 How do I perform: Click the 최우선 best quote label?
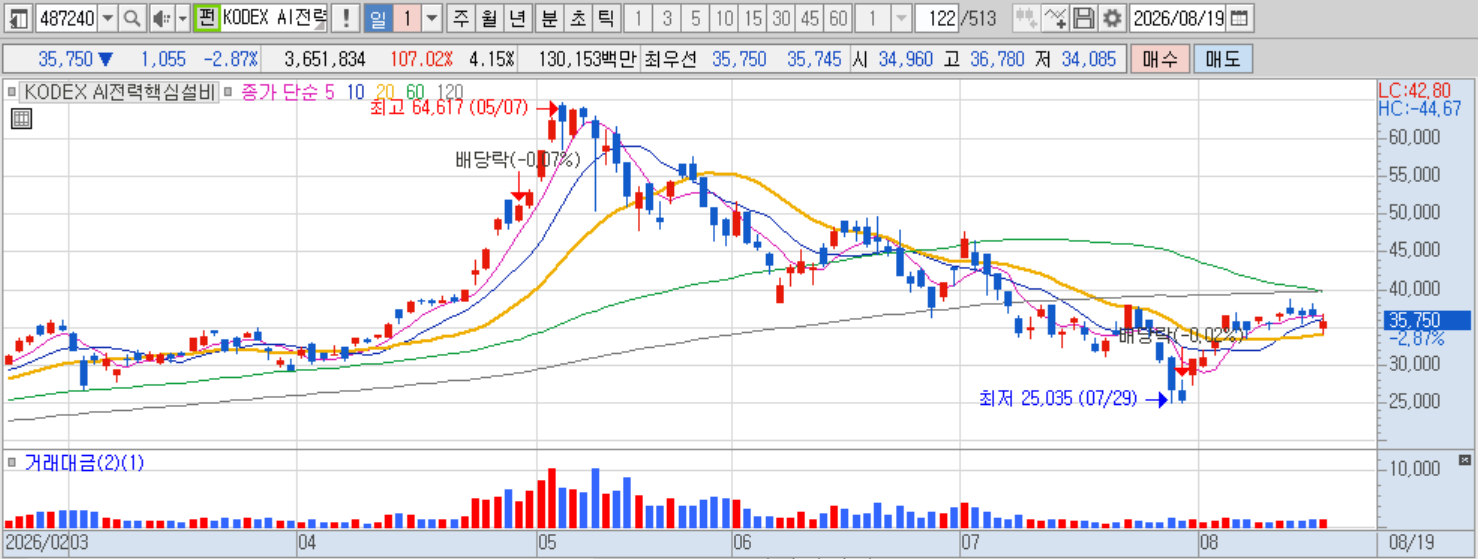point(671,59)
